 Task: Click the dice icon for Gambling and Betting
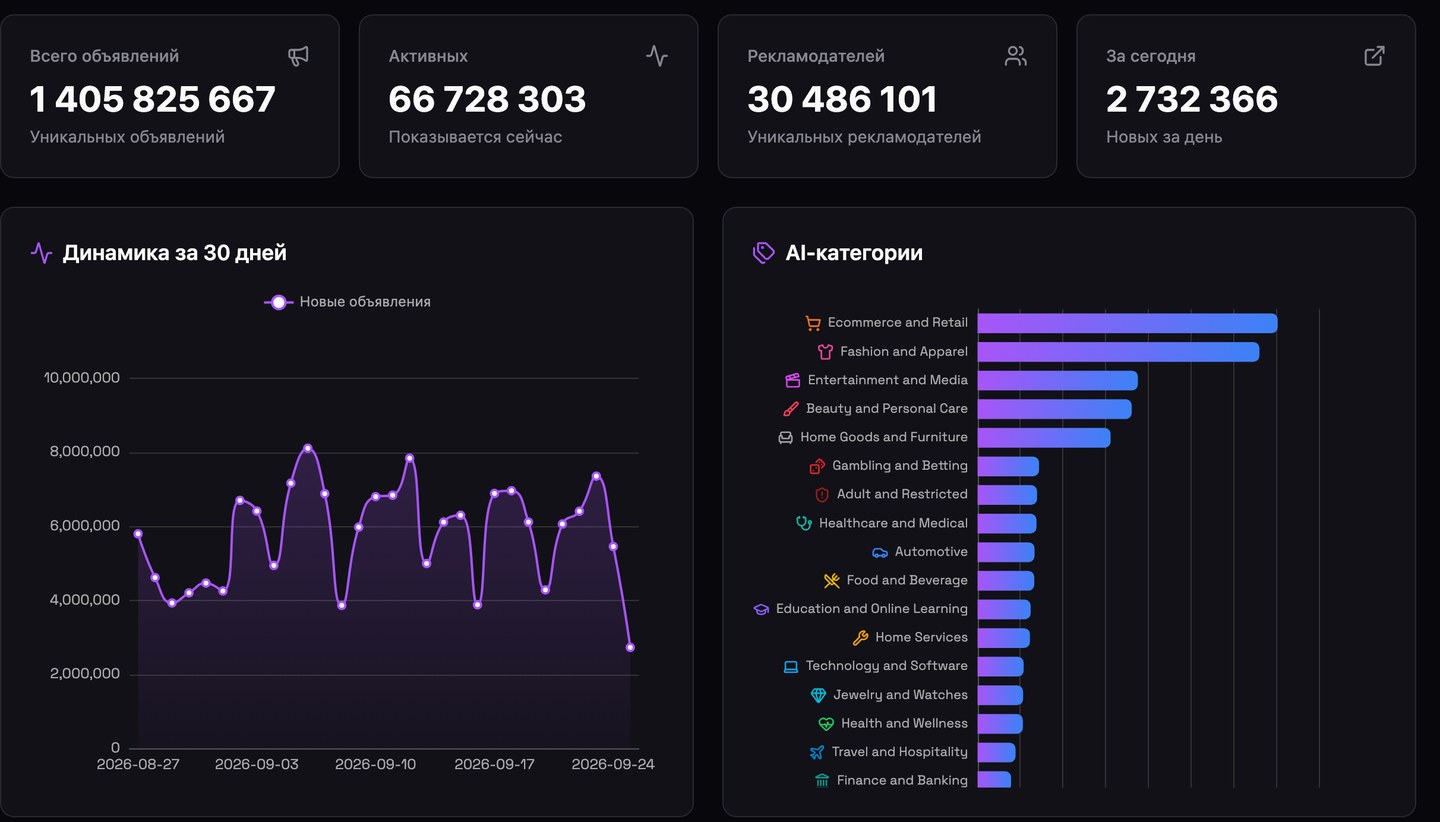pos(817,466)
